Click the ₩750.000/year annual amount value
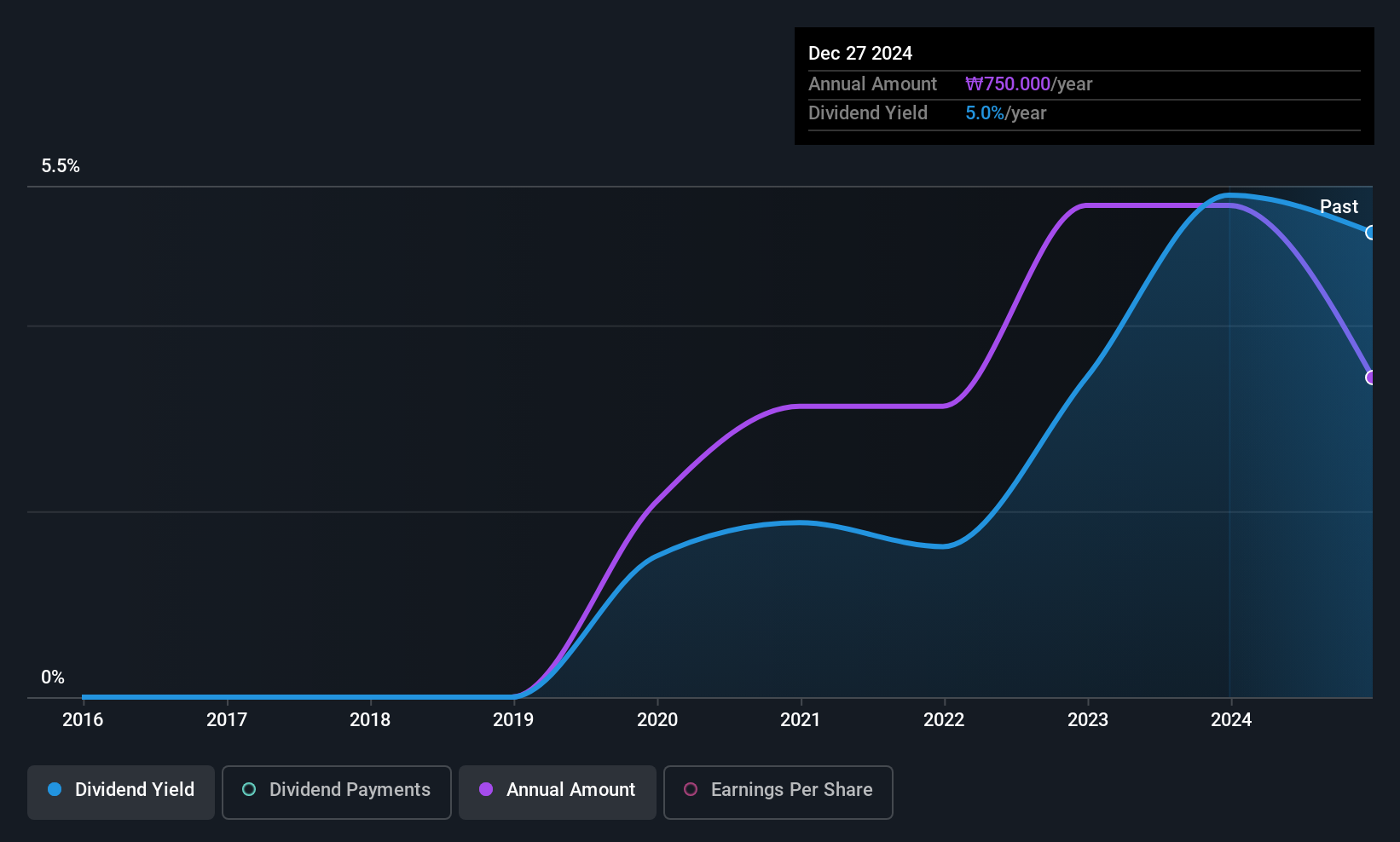Viewport: 1400px width, 842px height. [x=1028, y=84]
